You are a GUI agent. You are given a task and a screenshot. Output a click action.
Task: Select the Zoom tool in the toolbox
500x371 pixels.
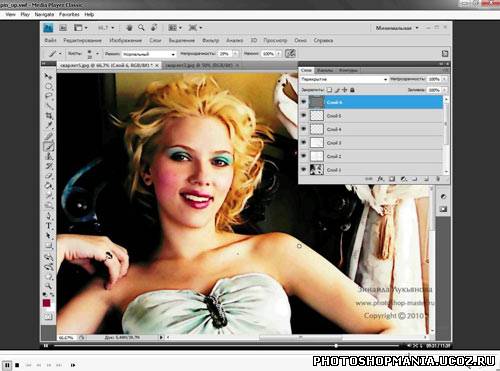tap(49, 286)
